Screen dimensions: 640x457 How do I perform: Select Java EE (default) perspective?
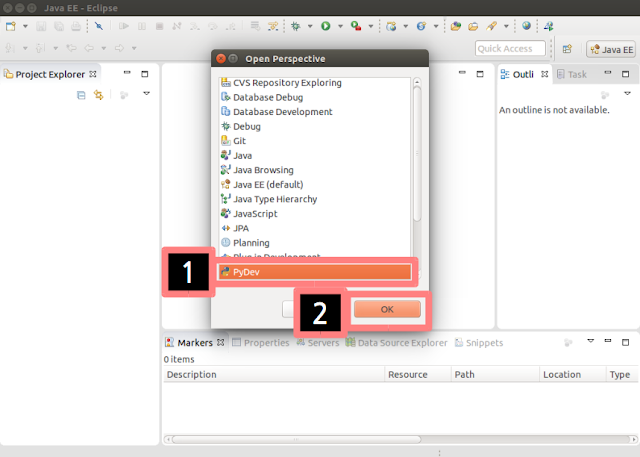click(315, 184)
